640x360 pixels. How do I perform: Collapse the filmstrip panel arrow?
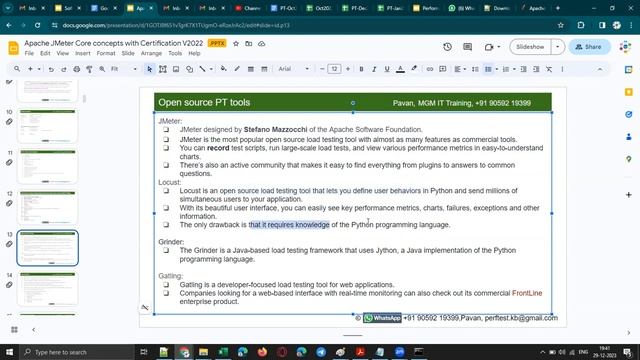point(33,329)
